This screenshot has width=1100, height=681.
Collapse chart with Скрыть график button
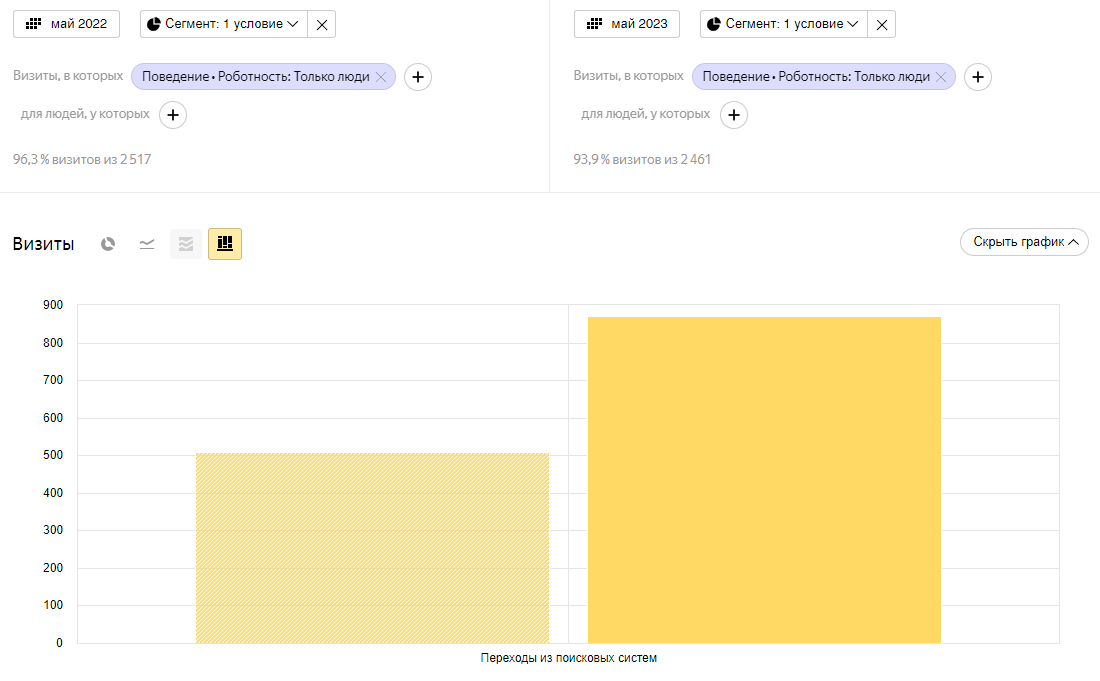pos(1024,242)
